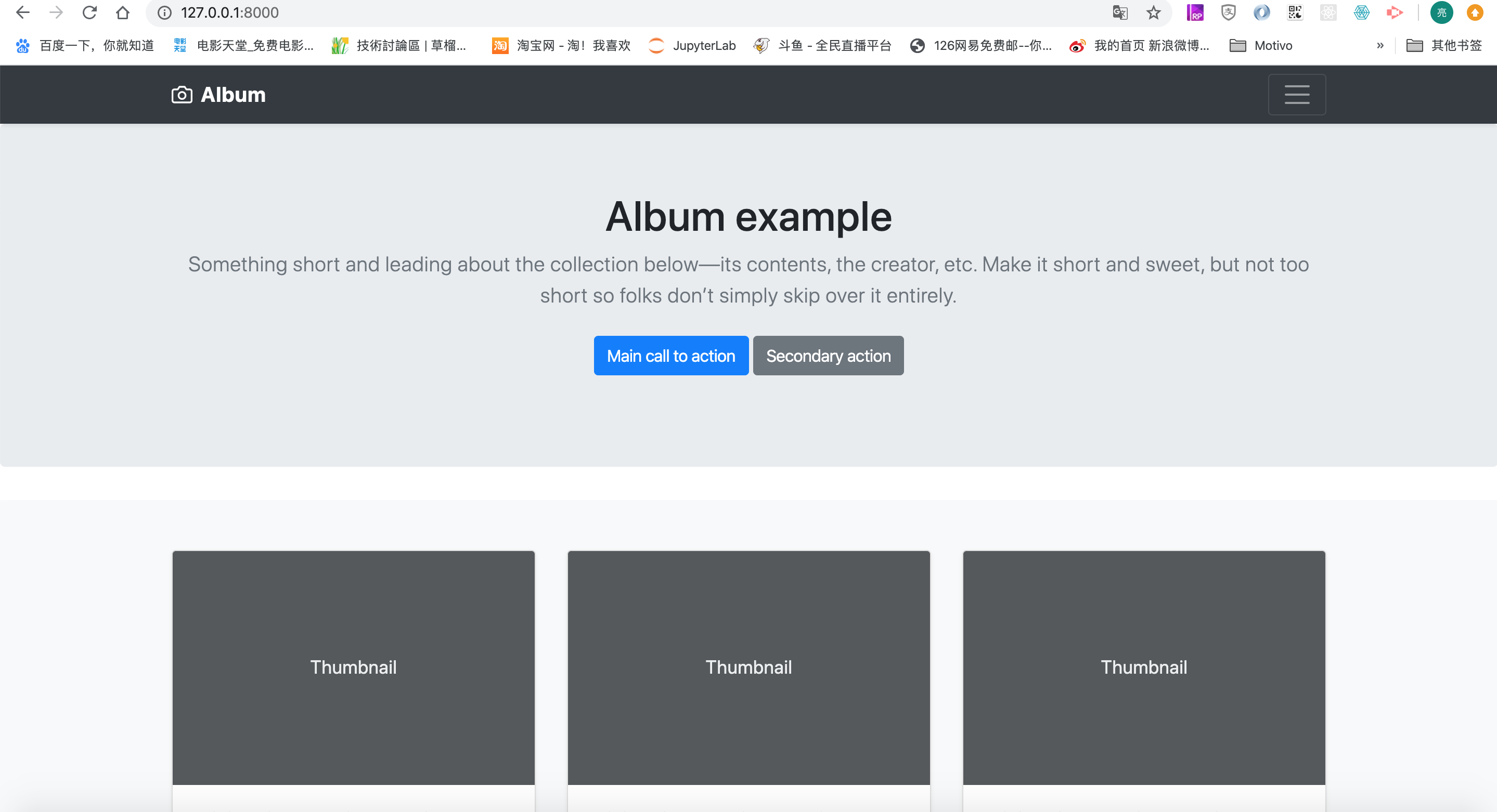Open the Motivo bookmarks folder

coord(1261,45)
